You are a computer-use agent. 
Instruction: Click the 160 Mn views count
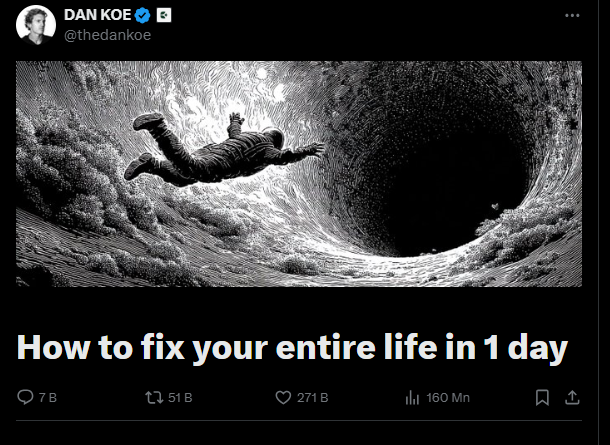pyautogui.click(x=448, y=398)
